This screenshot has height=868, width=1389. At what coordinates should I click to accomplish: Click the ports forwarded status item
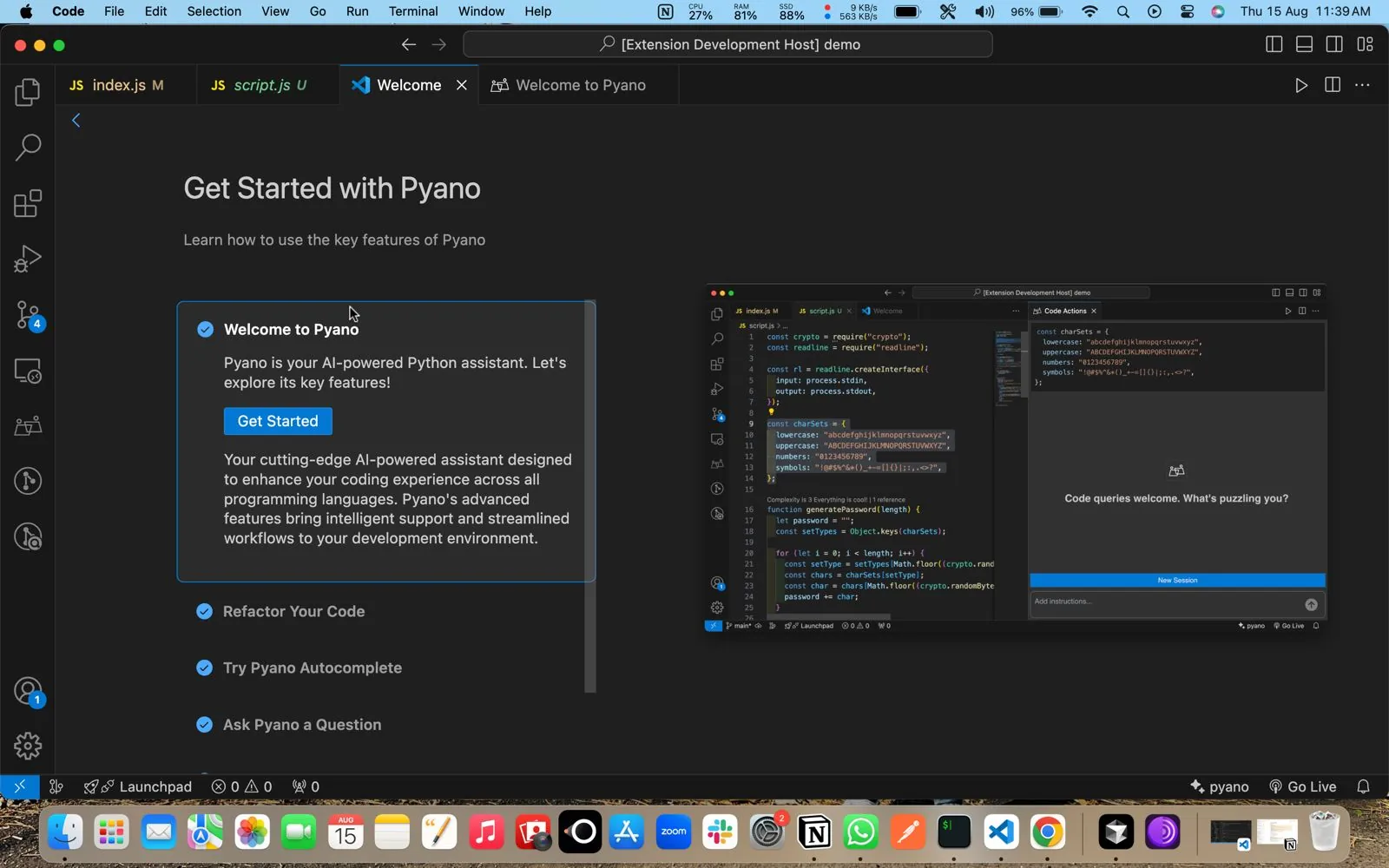point(306,786)
